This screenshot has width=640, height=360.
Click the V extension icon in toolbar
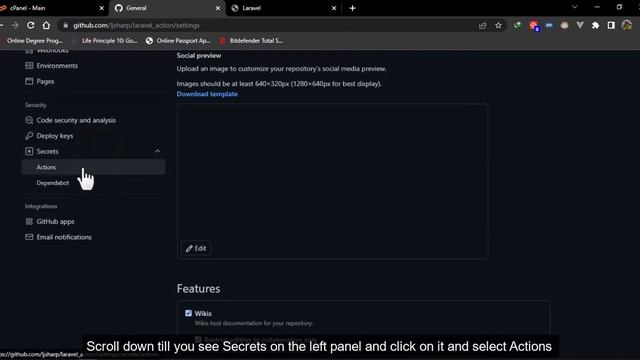(x=580, y=25)
